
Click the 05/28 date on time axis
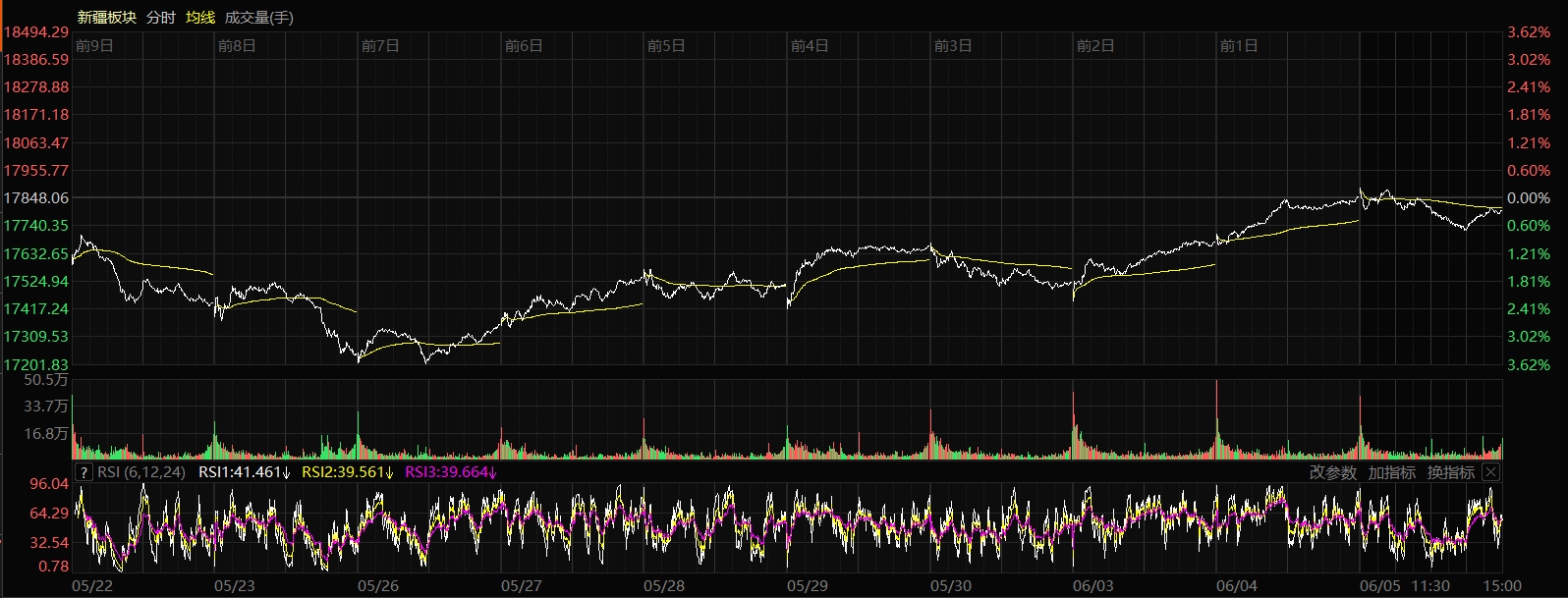[664, 586]
